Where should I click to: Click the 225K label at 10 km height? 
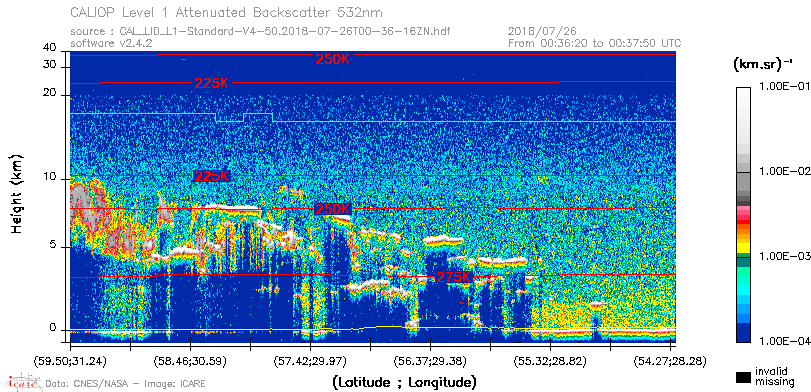[x=212, y=176]
